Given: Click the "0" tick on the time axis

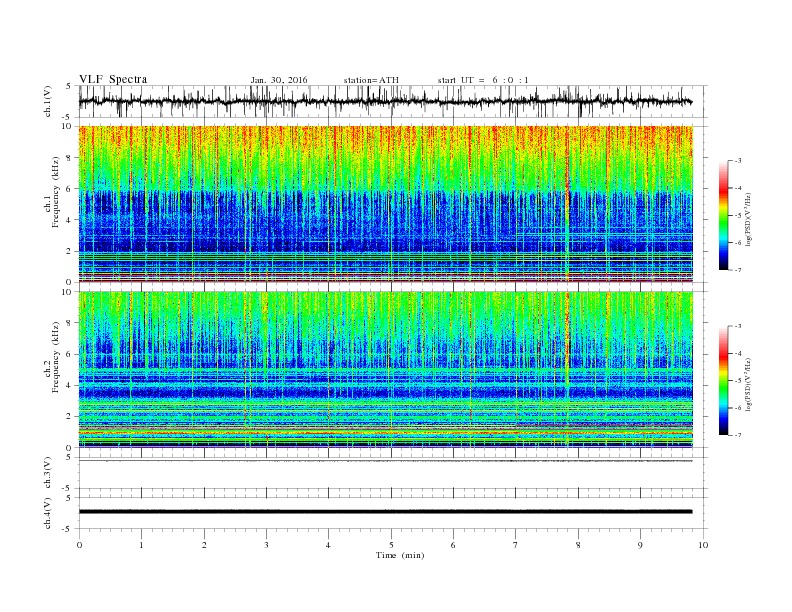Looking at the screenshot, I should pos(79,545).
